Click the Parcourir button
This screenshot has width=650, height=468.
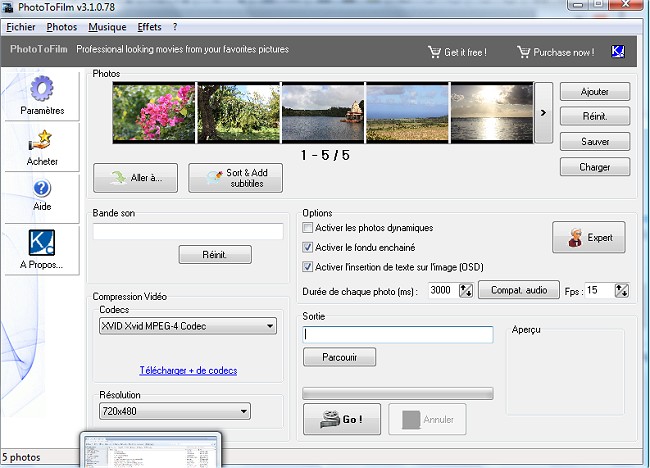tap(340, 357)
